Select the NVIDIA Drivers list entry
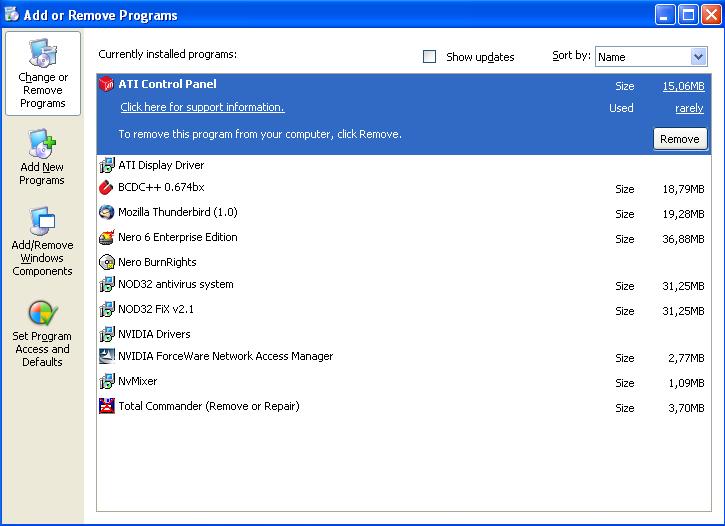725x526 pixels. (x=154, y=334)
